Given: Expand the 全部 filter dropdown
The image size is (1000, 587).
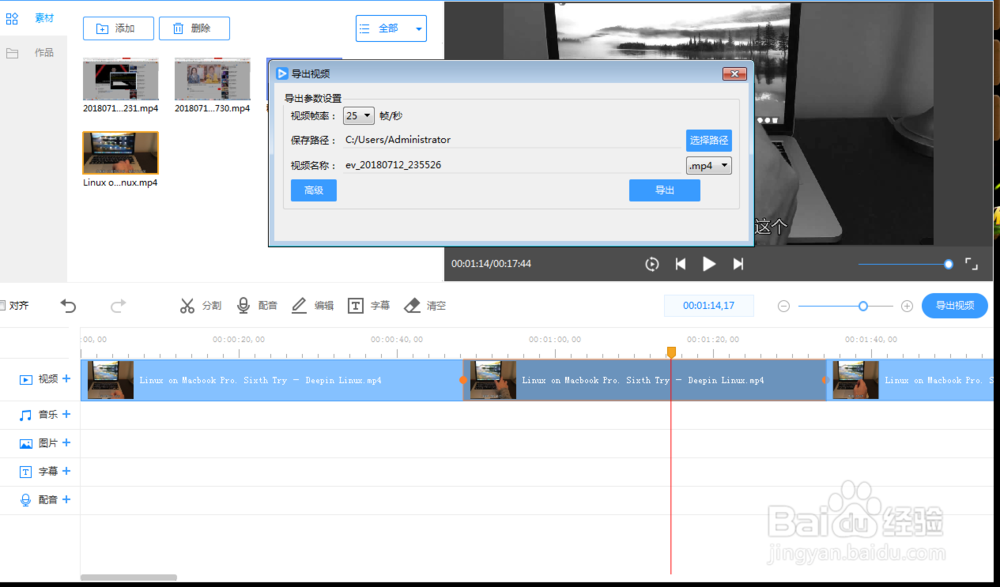Looking at the screenshot, I should click(391, 29).
